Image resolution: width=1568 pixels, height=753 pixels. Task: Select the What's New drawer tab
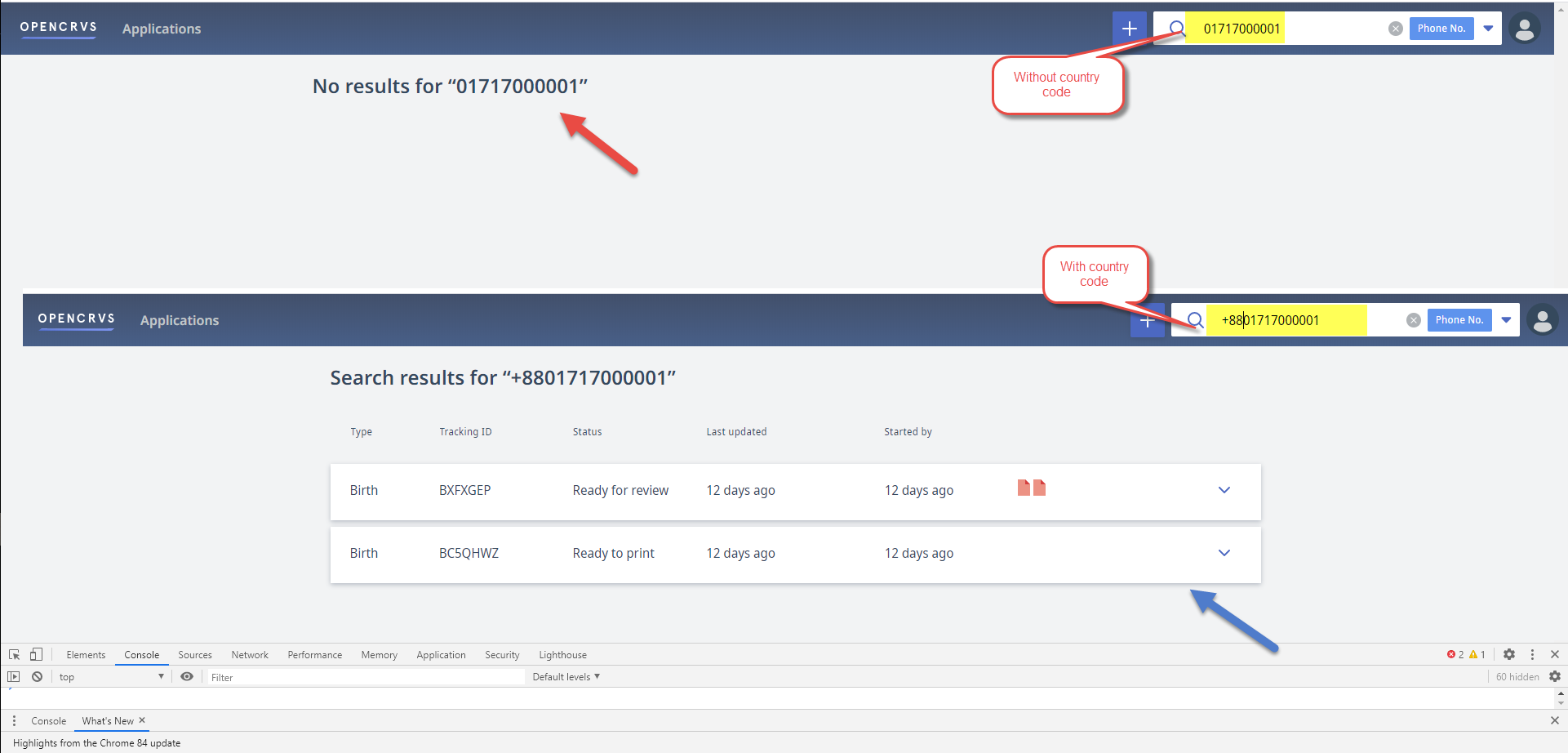108,720
